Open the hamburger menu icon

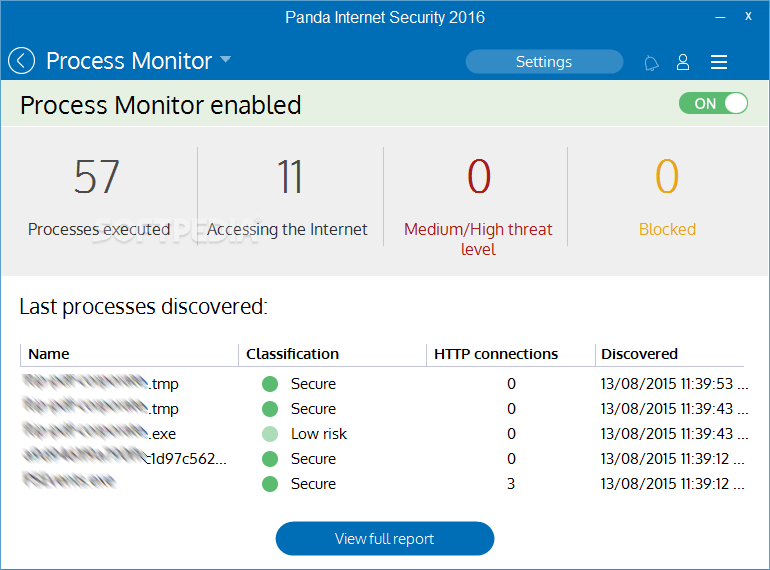click(719, 62)
